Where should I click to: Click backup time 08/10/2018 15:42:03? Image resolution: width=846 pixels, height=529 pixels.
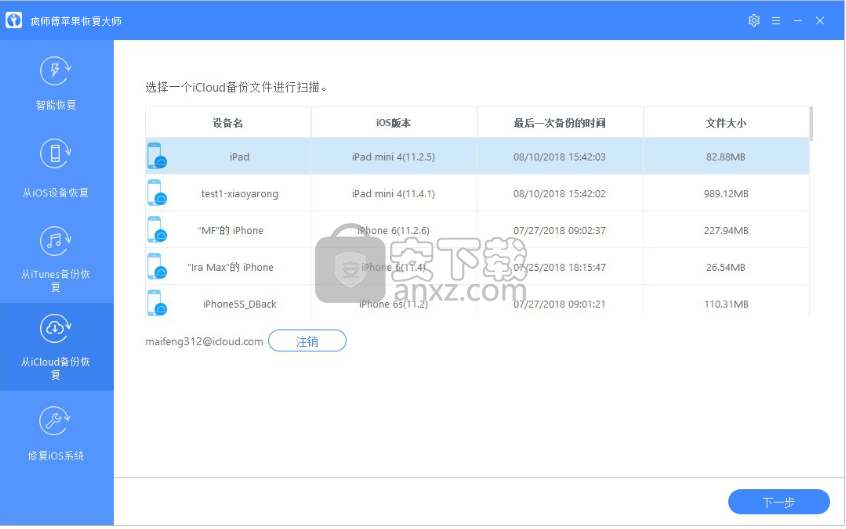(x=560, y=157)
